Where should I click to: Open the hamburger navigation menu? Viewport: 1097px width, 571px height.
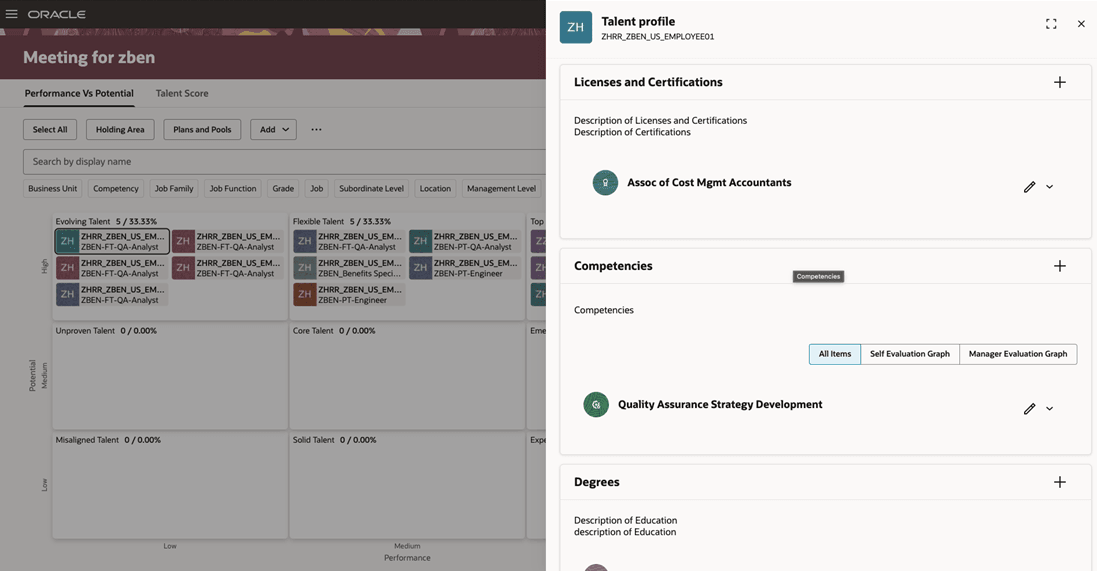(11, 14)
